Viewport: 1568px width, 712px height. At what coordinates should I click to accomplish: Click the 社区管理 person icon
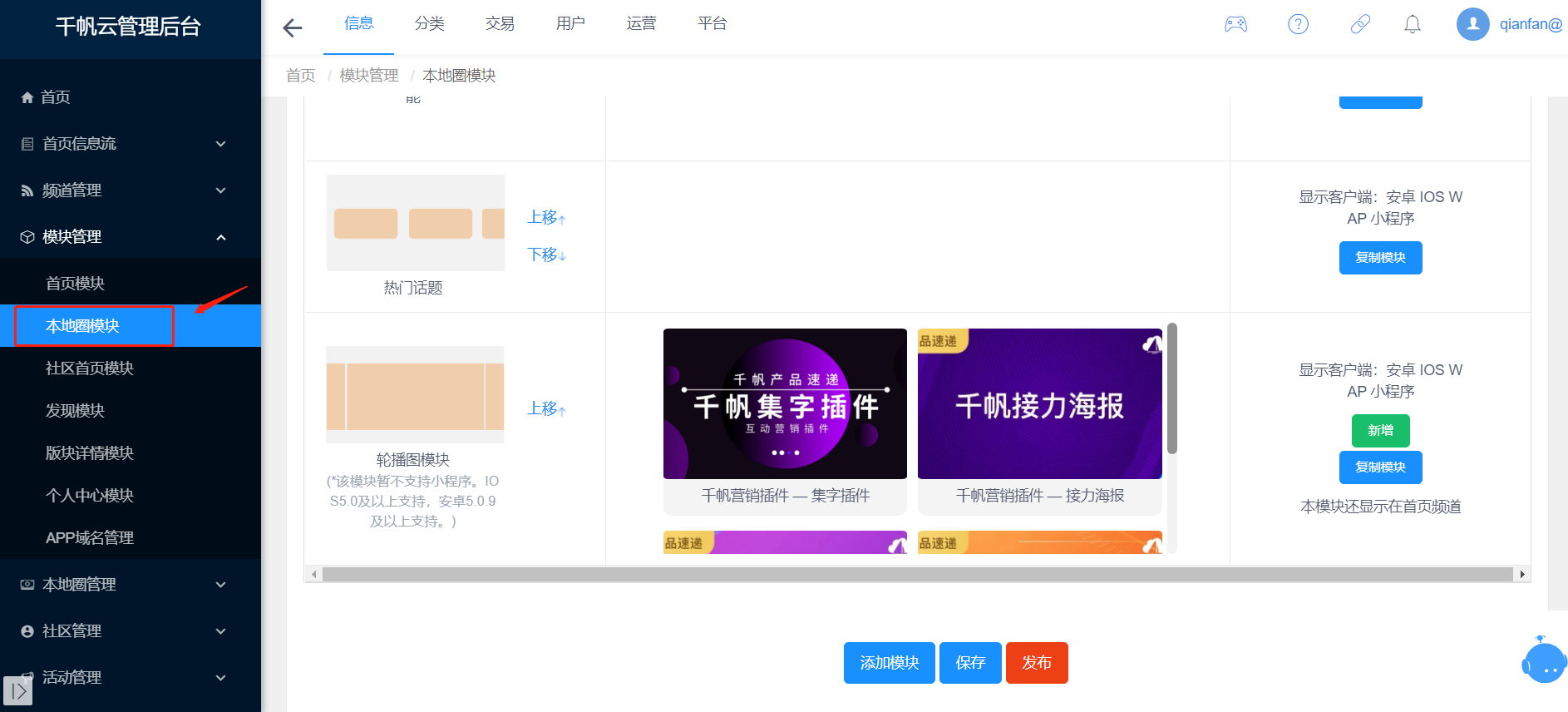point(27,631)
